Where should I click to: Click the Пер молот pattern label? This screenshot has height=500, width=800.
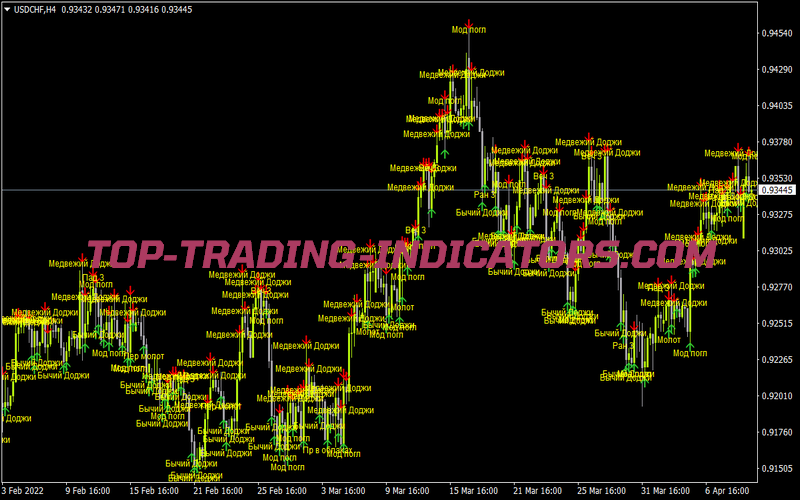click(144, 356)
